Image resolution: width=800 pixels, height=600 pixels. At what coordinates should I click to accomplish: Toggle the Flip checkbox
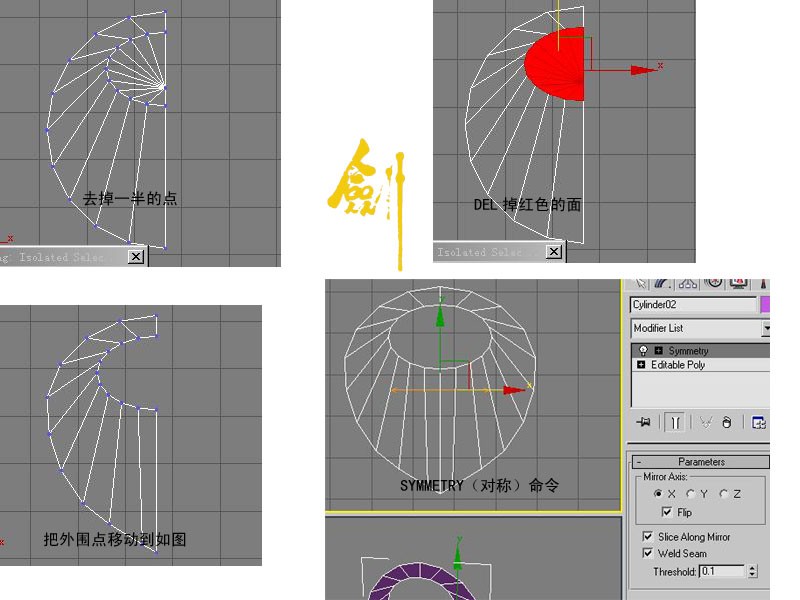pos(666,512)
